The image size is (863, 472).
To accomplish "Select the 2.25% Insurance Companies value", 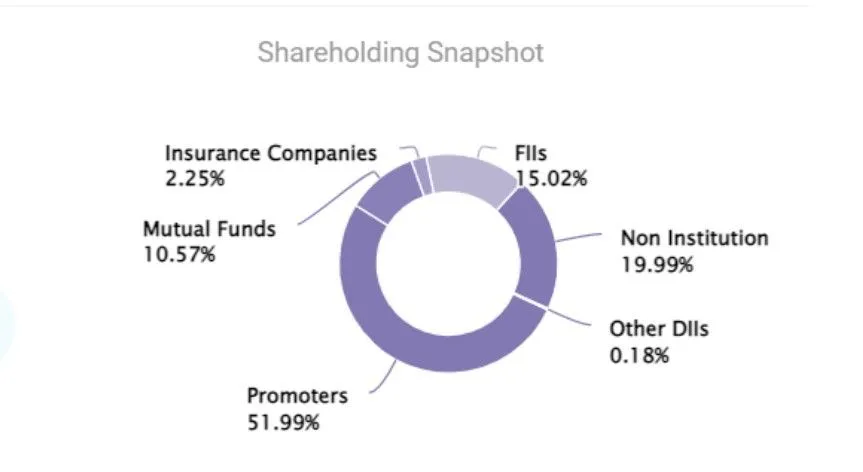I will coord(194,179).
